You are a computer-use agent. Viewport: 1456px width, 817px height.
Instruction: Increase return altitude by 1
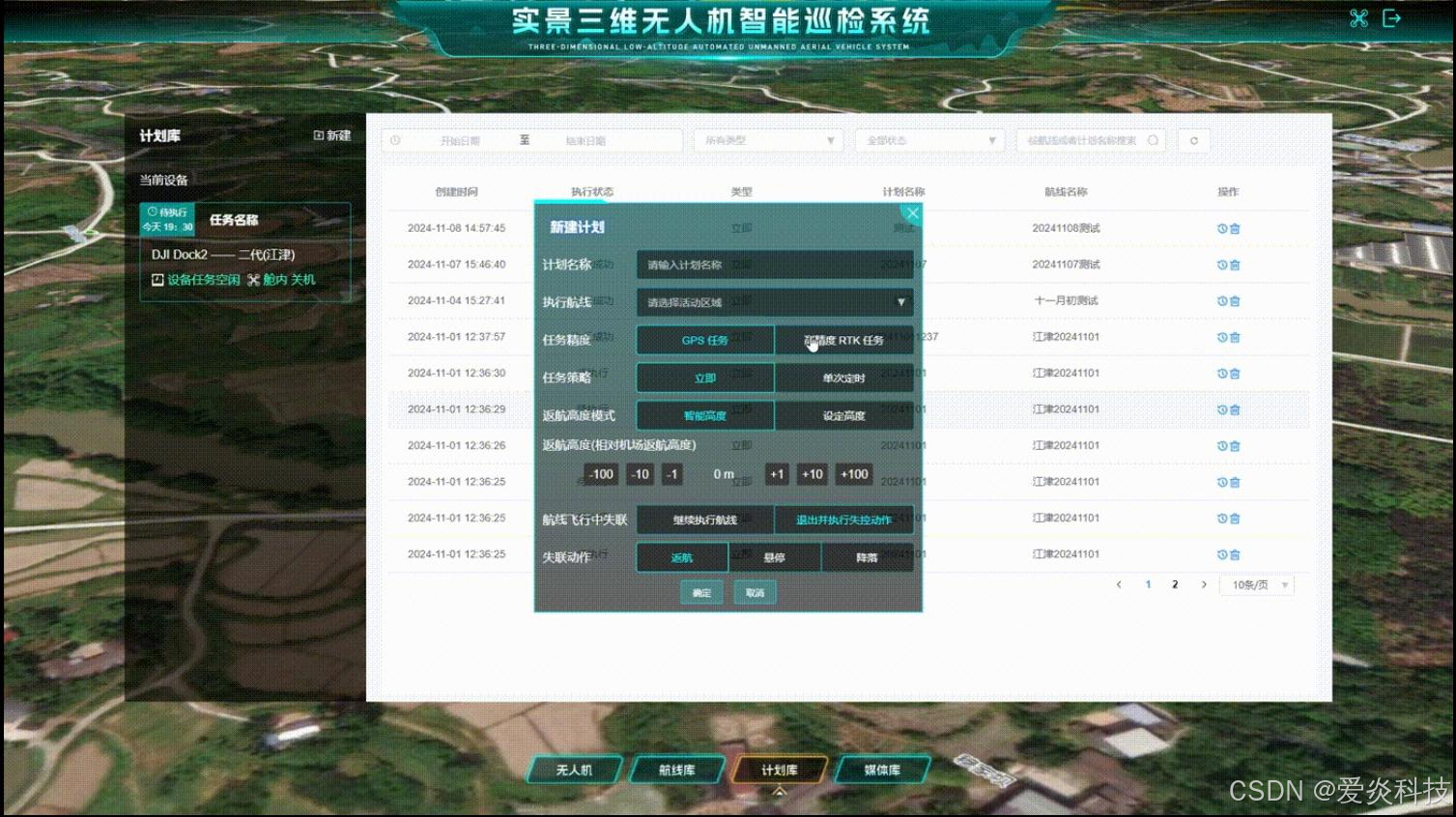(x=777, y=474)
